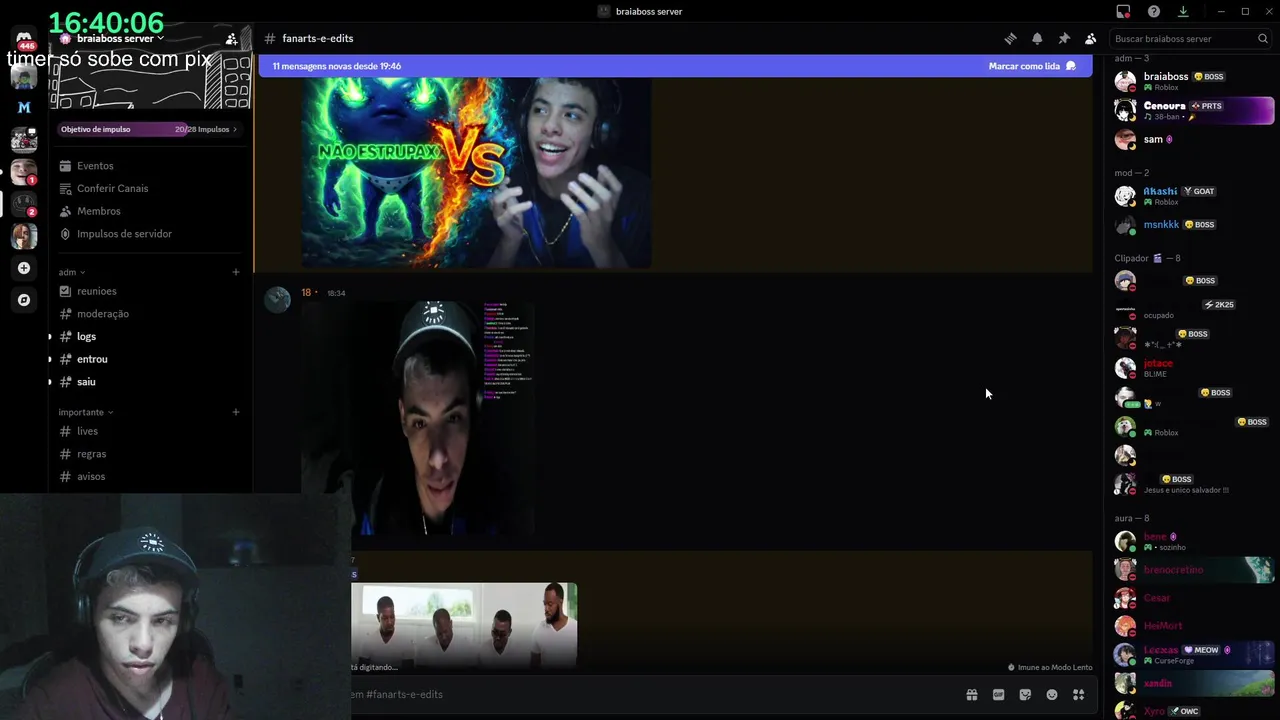
Task: Open brenocretino member profile
Action: click(x=1194, y=570)
